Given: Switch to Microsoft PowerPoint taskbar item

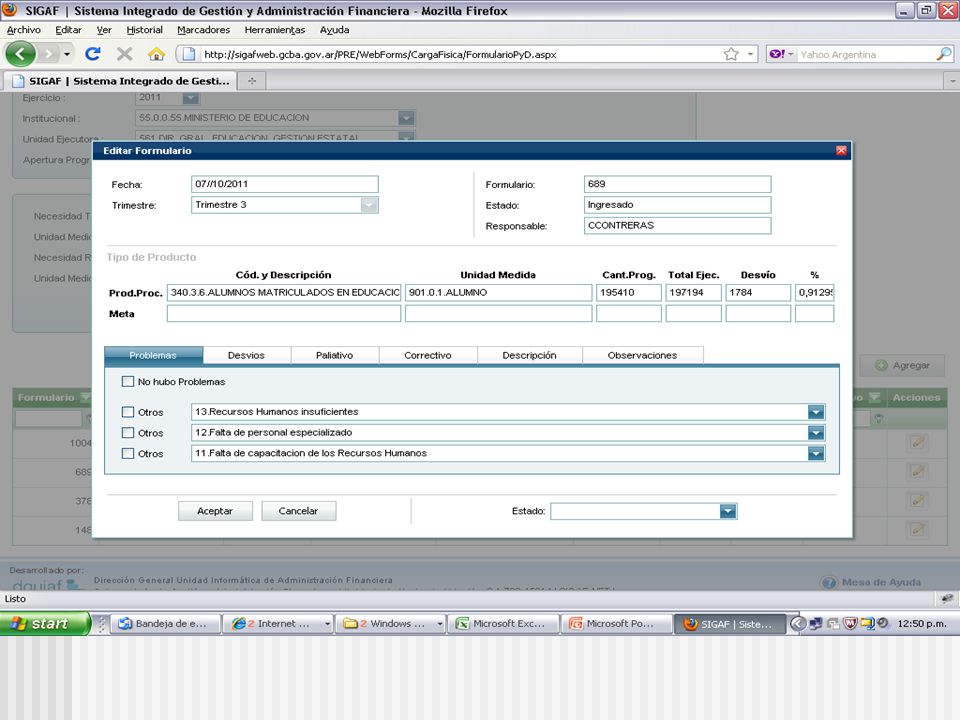Looking at the screenshot, I should (x=615, y=623).
